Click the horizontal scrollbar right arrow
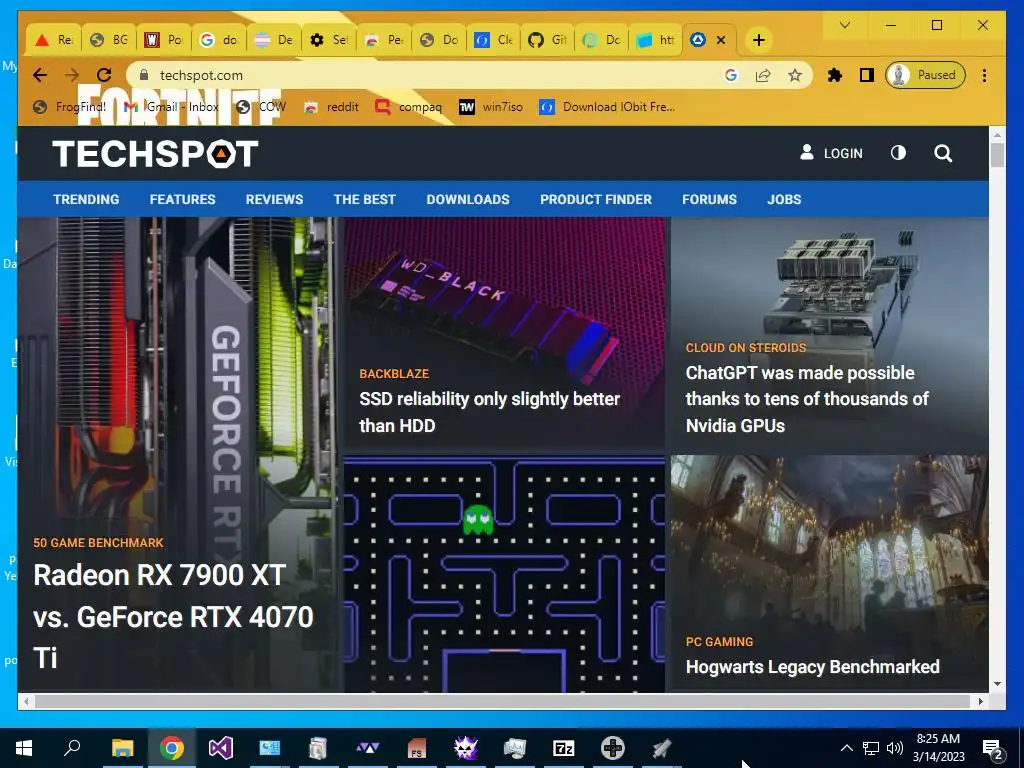 [981, 701]
